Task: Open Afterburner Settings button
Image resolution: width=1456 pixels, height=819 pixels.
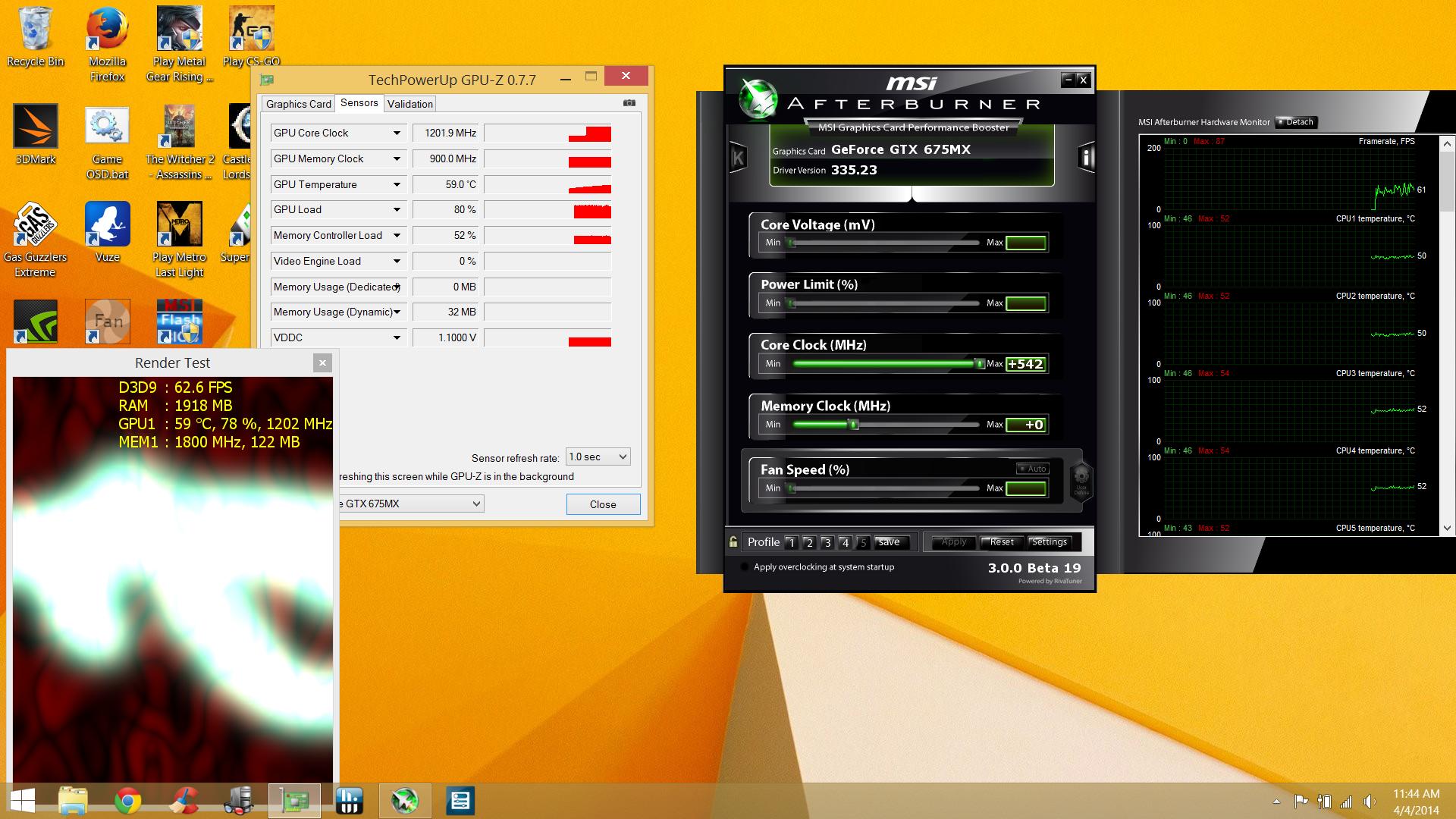Action: (x=1050, y=542)
